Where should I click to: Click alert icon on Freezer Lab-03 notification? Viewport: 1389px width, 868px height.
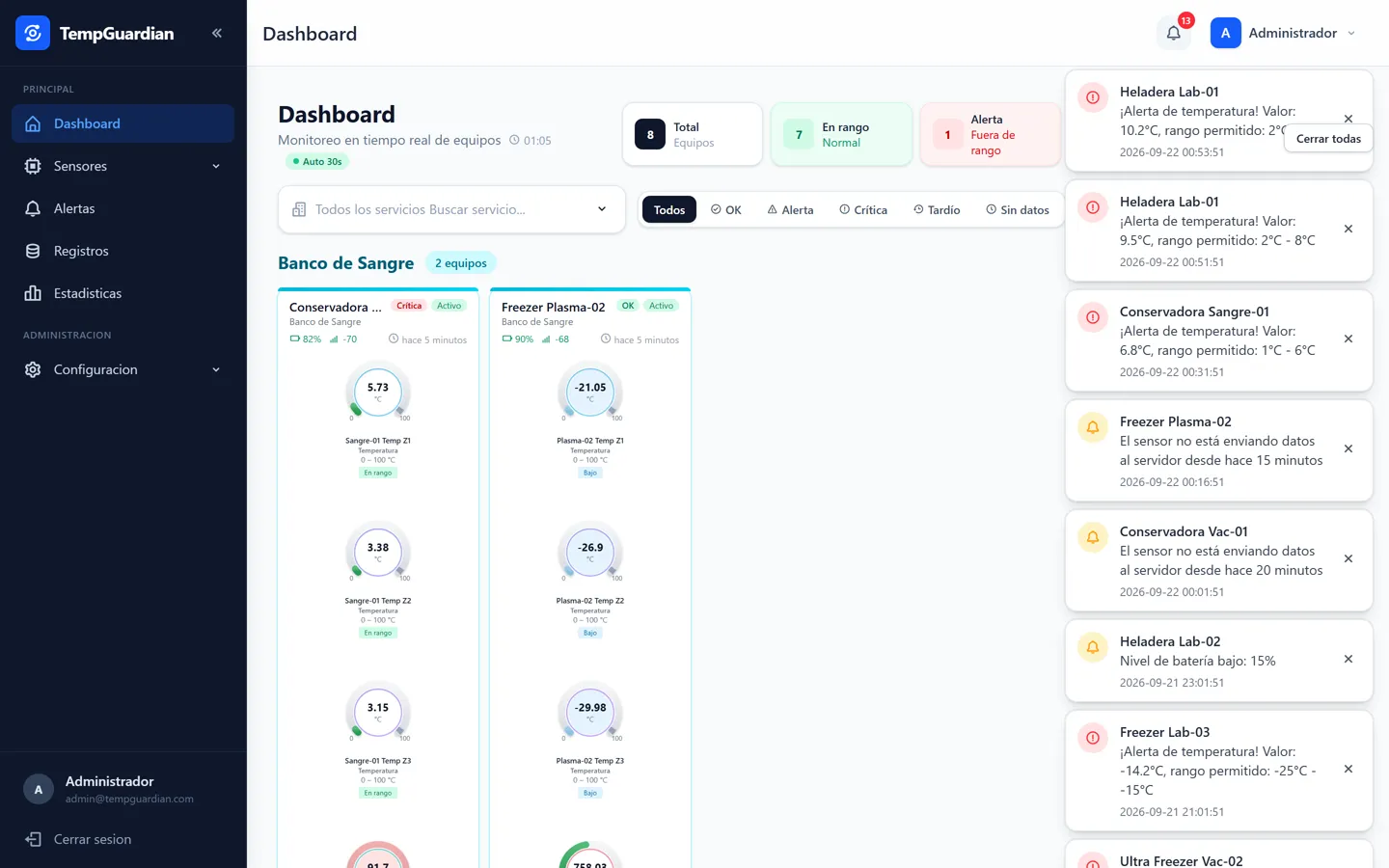pyautogui.click(x=1093, y=738)
